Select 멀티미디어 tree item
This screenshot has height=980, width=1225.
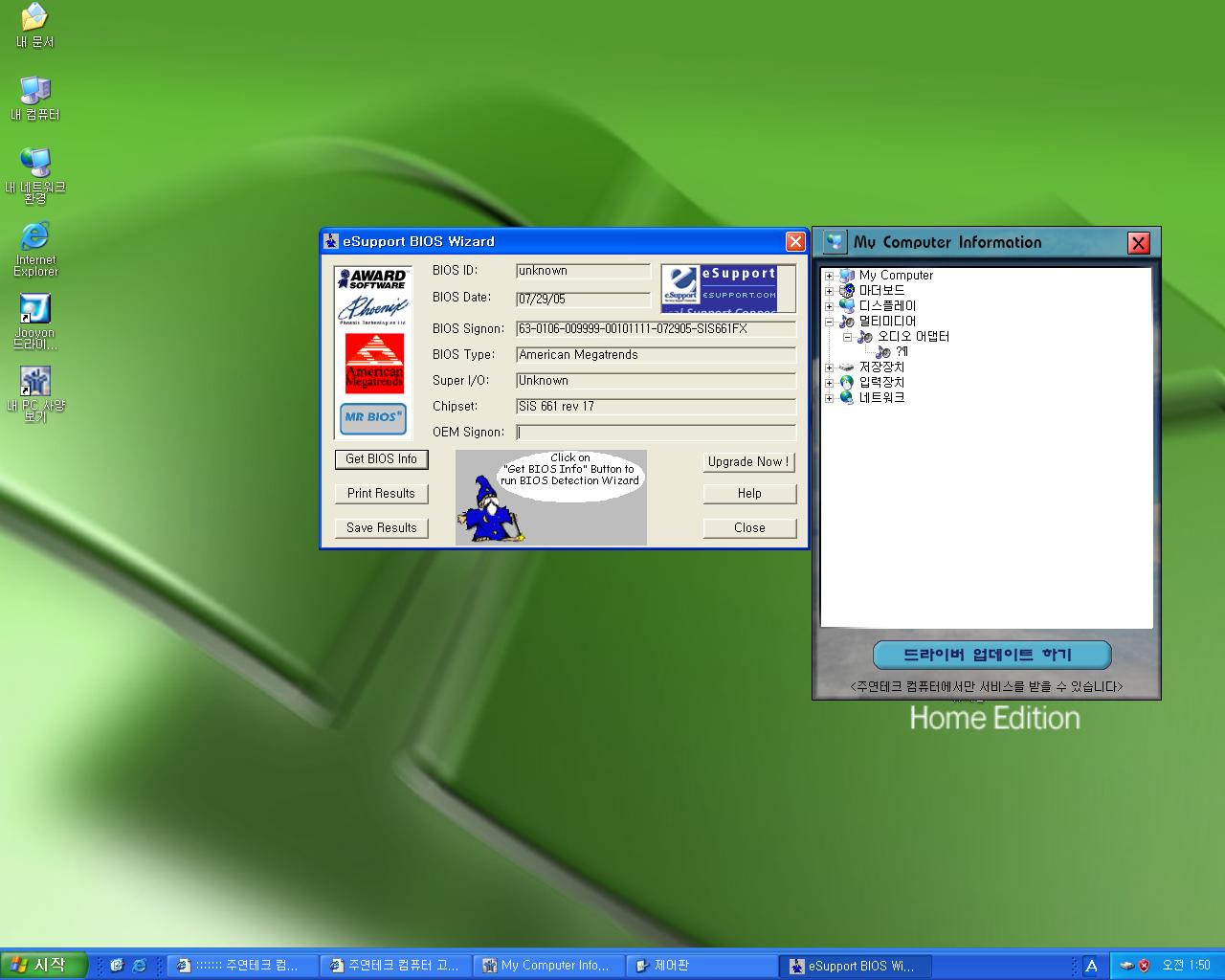tap(887, 322)
